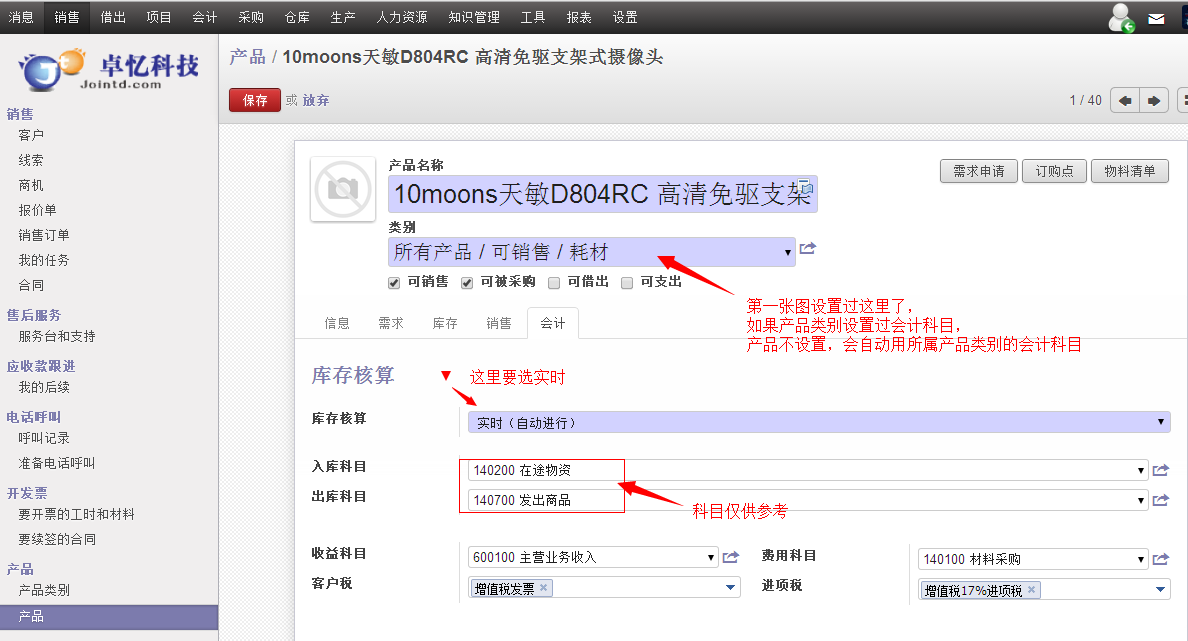Click the product image placeholder camera icon
1188x641 pixels.
pyautogui.click(x=343, y=189)
